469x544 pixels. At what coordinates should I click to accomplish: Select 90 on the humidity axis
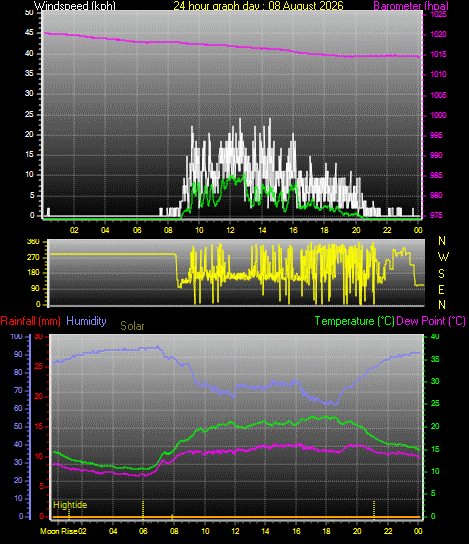[x=18, y=354]
